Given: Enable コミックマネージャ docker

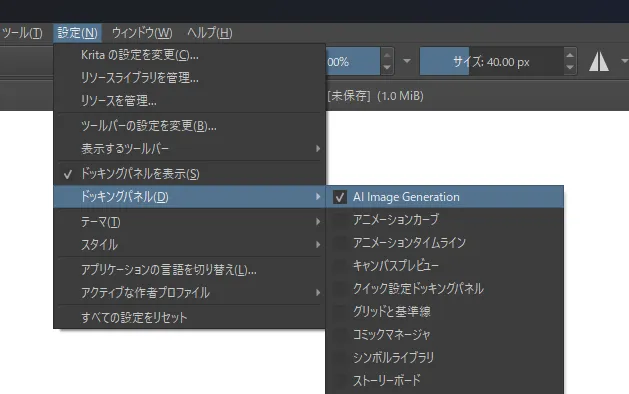Looking at the screenshot, I should click(444, 334).
